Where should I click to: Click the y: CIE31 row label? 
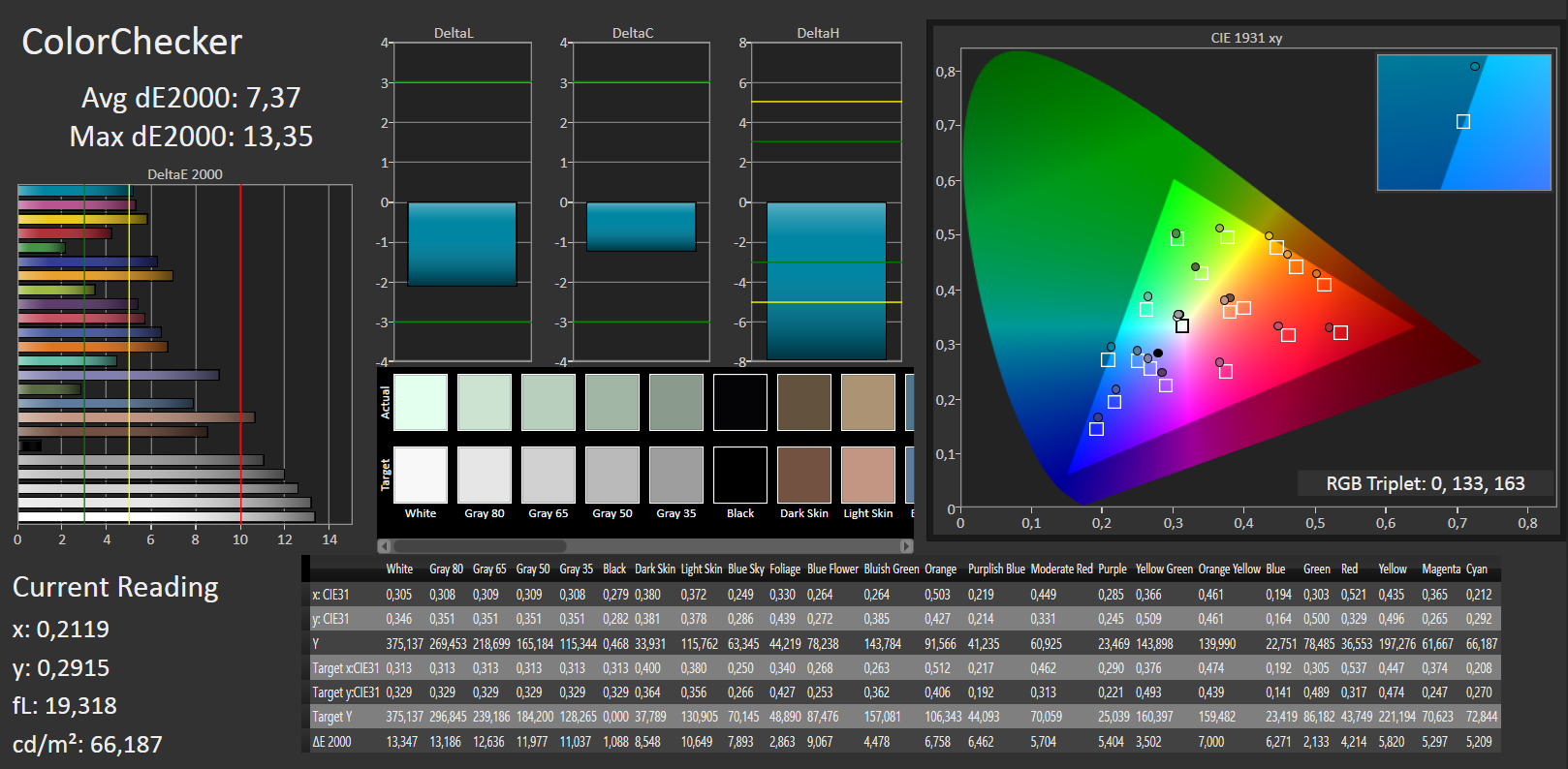330,619
